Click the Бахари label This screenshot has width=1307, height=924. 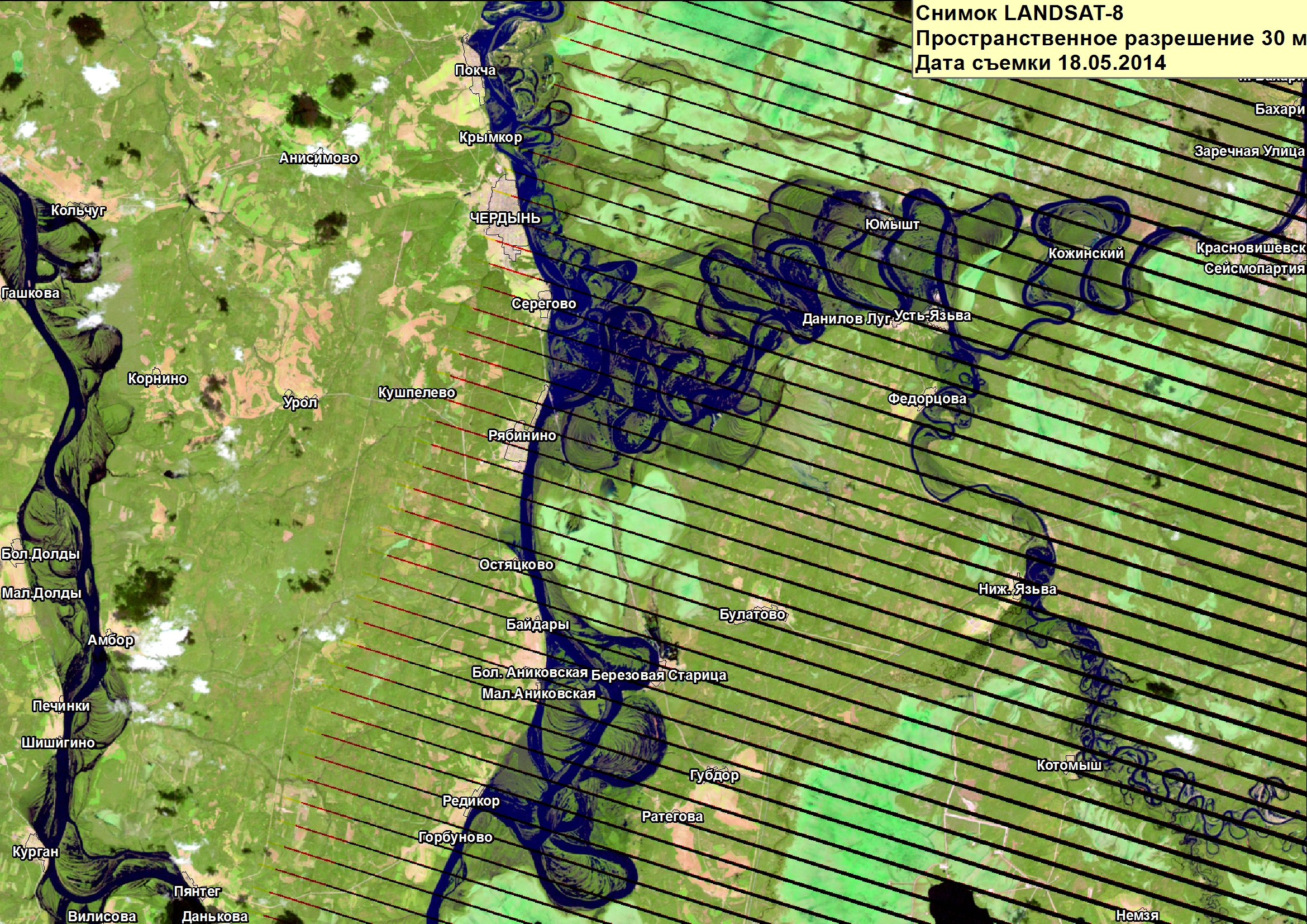coord(1280,110)
